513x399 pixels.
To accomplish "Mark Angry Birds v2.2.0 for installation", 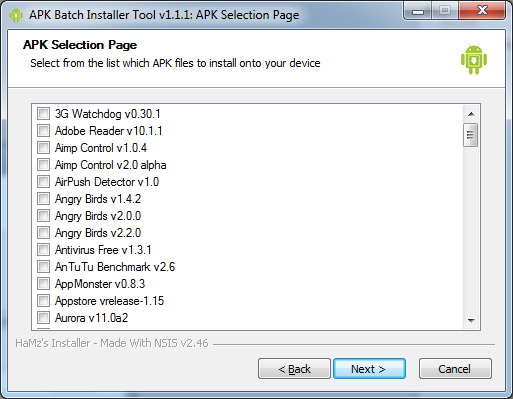I will point(43,232).
